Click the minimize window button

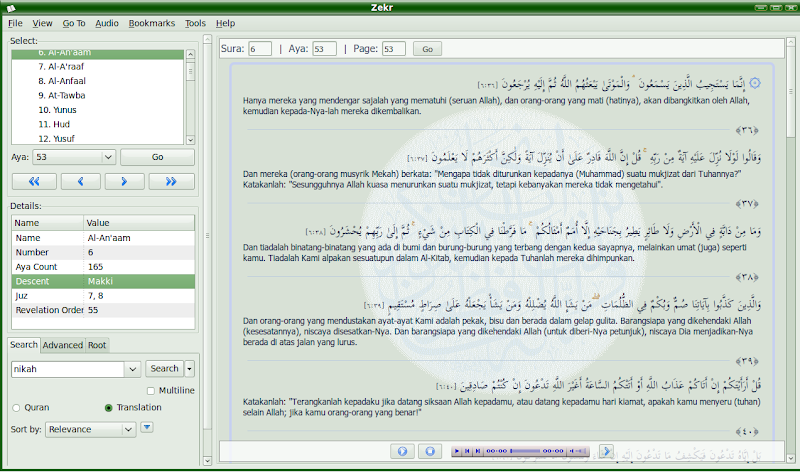tap(761, 8)
